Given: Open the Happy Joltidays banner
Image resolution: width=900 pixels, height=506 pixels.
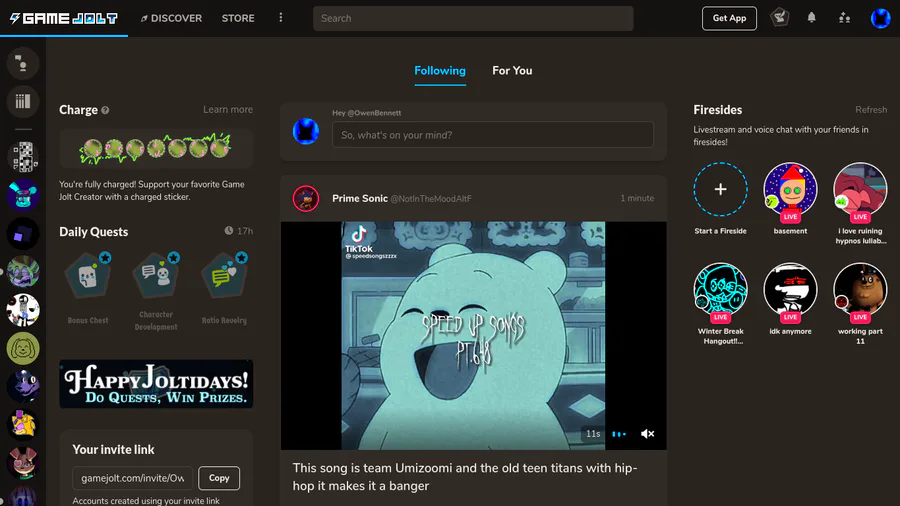Looking at the screenshot, I should point(156,384).
